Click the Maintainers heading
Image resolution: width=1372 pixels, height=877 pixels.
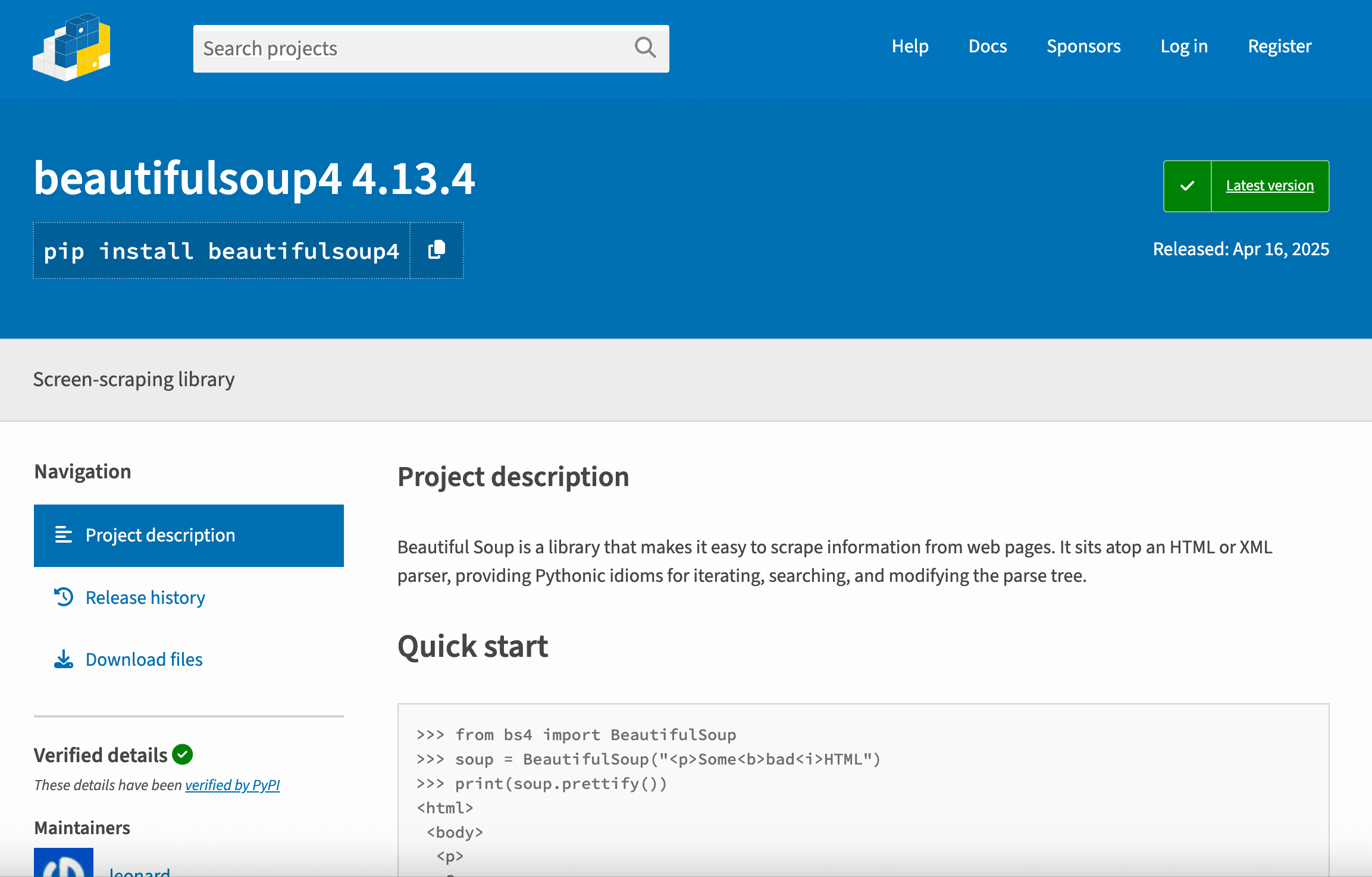82,828
